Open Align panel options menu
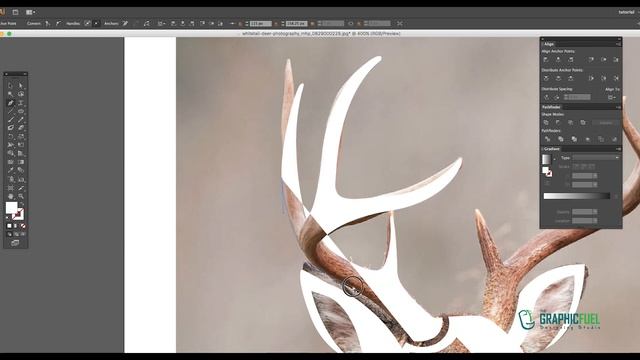 (618, 44)
